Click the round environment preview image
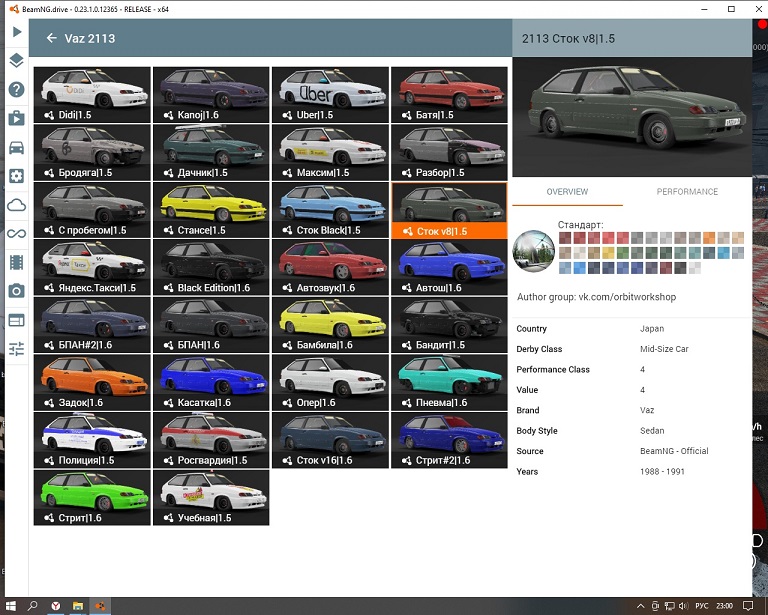Viewport: 768px width, 615px height. click(533, 252)
